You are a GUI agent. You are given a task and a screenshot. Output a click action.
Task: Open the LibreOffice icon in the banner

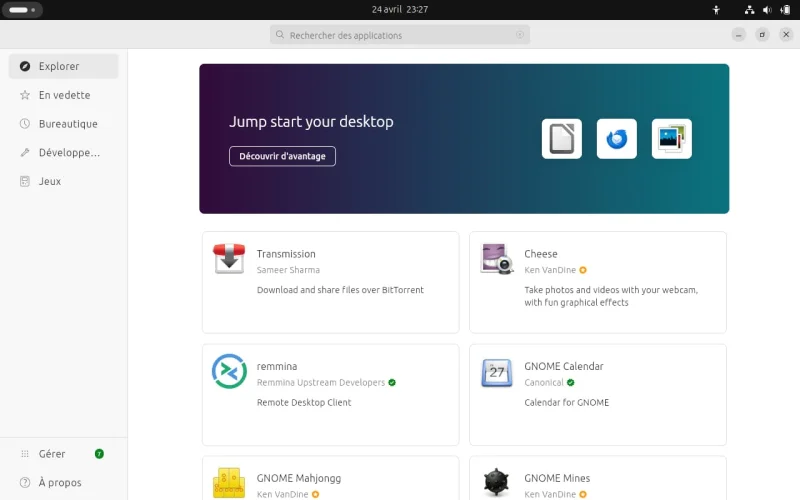(562, 139)
